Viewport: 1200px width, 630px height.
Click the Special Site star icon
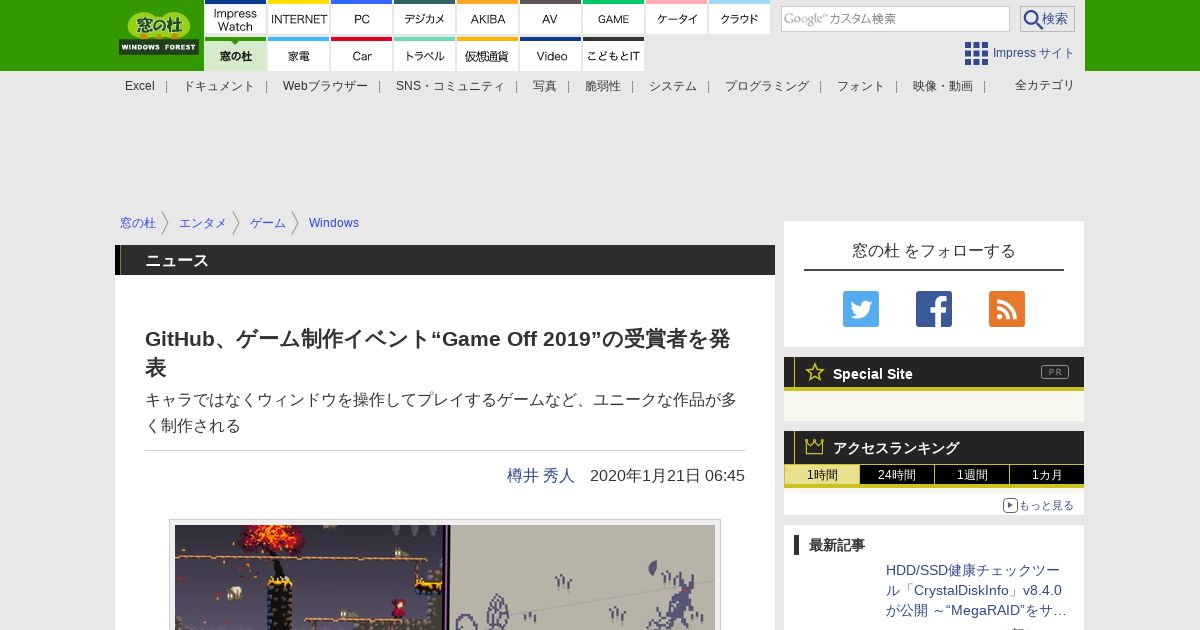point(815,373)
